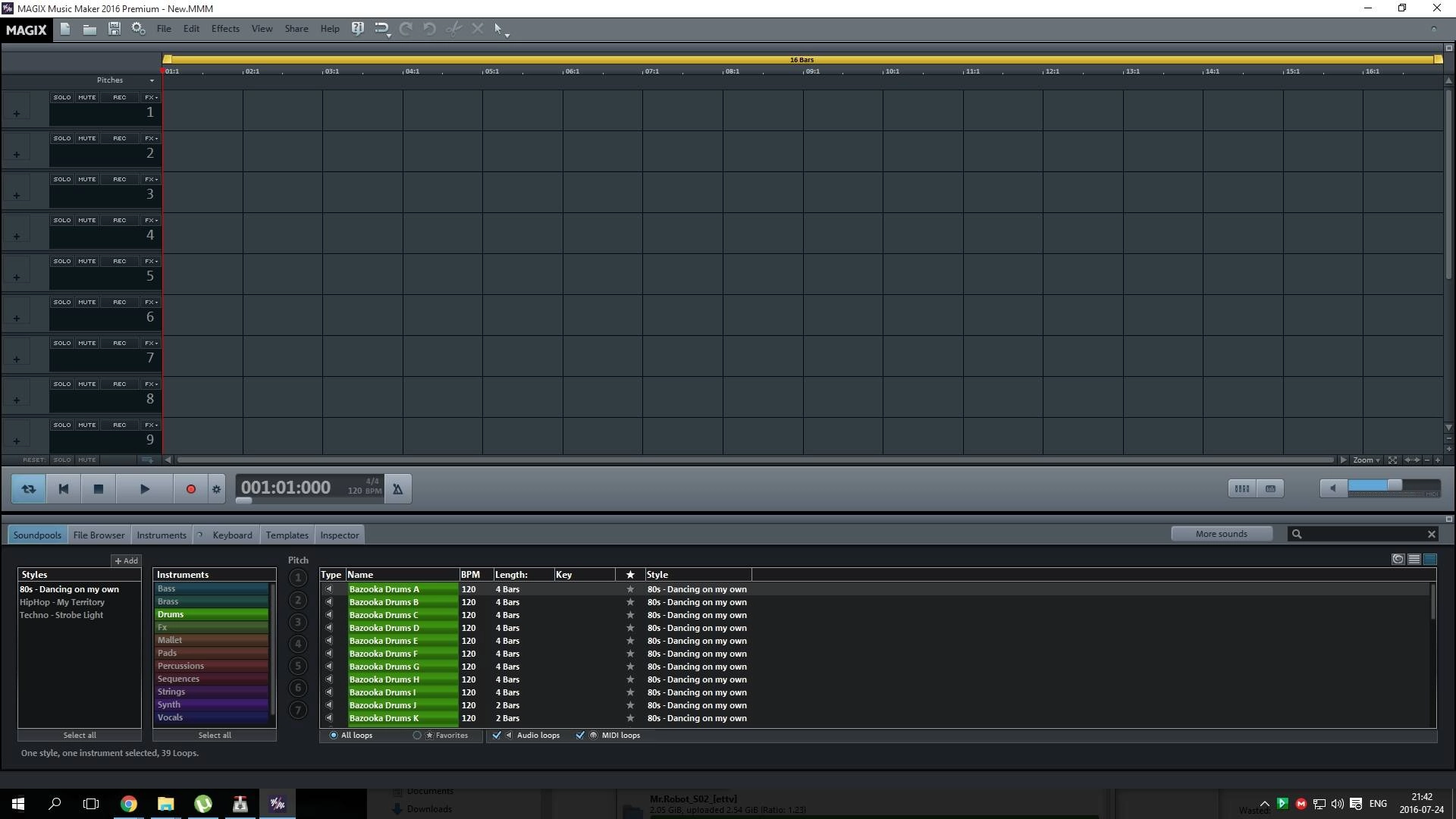Switch to the Inspector tab
1456x819 pixels.
click(340, 535)
